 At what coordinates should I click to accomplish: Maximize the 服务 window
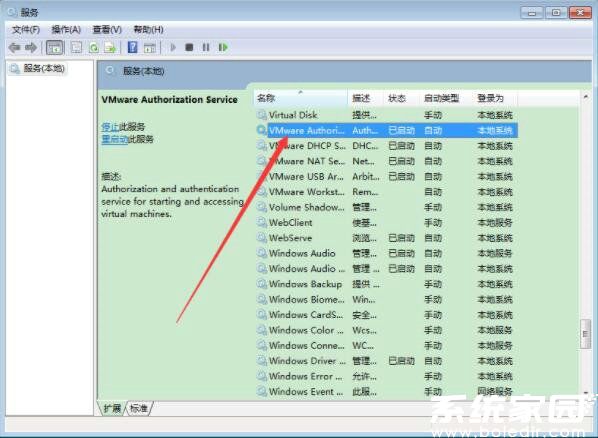coord(556,13)
